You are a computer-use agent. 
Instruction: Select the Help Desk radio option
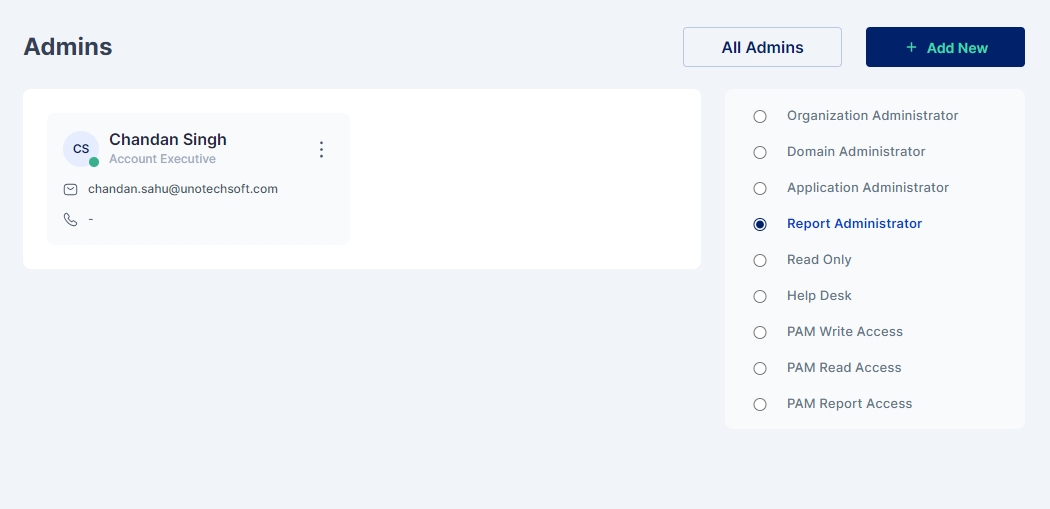click(760, 296)
